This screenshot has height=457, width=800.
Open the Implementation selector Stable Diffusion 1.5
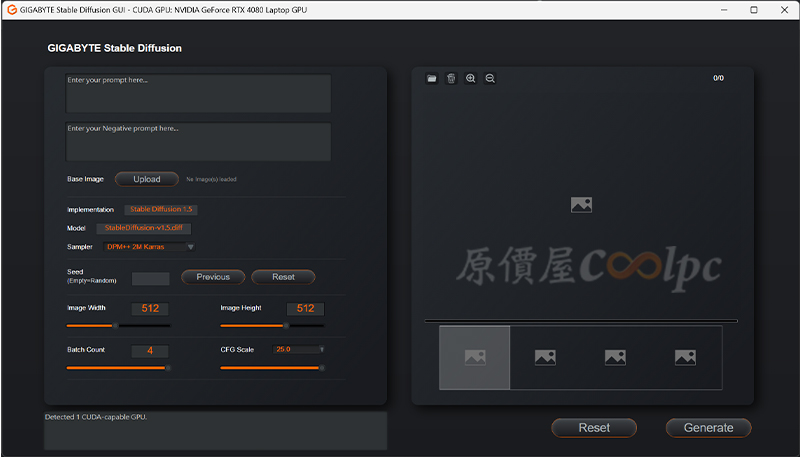pyautogui.click(x=161, y=209)
